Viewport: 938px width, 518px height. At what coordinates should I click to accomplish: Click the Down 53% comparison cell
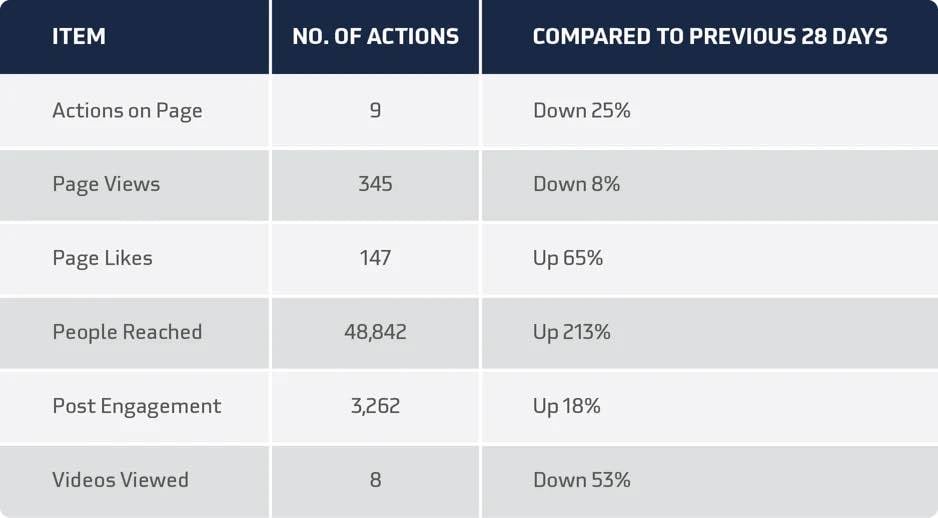tap(581, 480)
